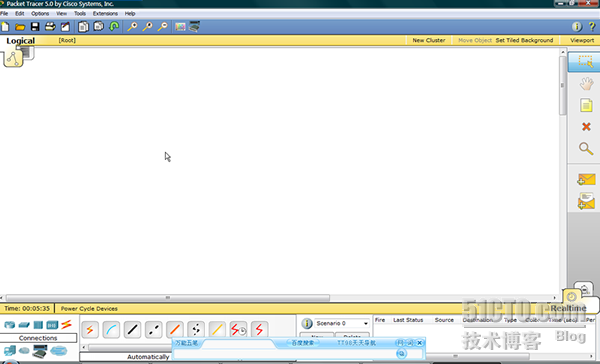
Task: Click Set Tiled Background
Action: [524, 40]
